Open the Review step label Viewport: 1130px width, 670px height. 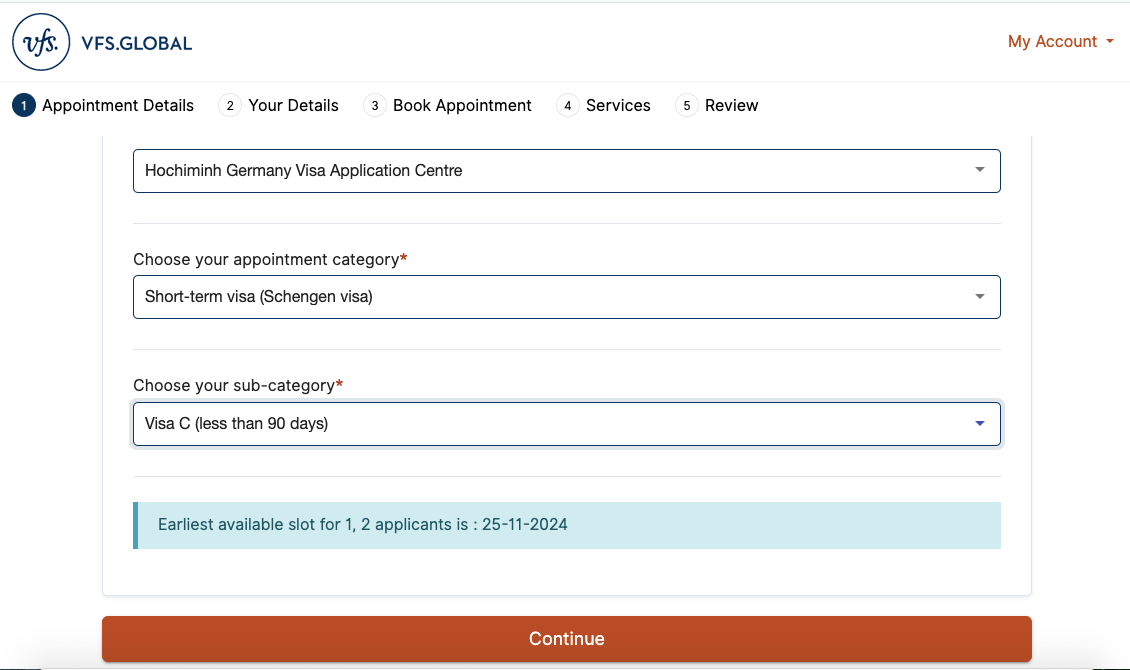tap(731, 105)
